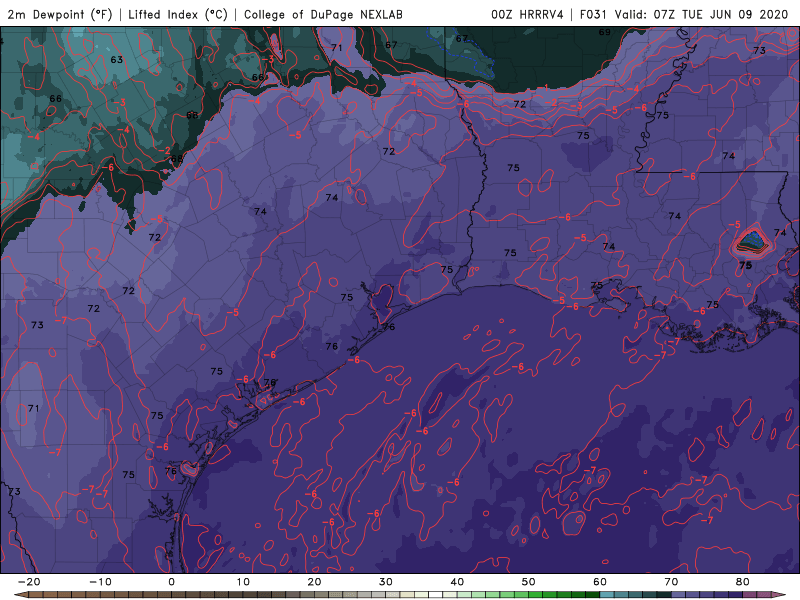Viewport: 800px width, 600px height.
Task: Click the '70' color scale label
Action: [x=671, y=582]
